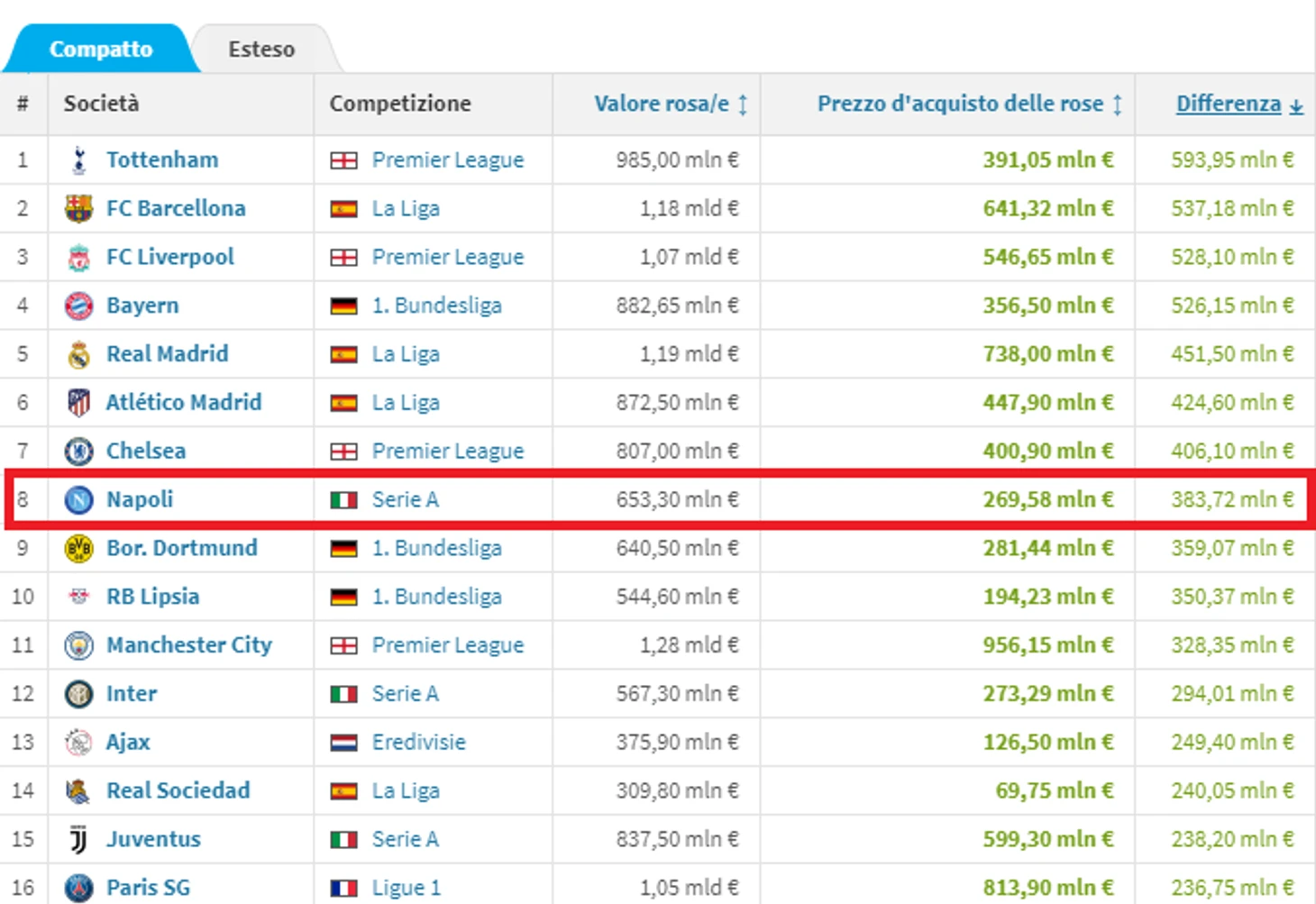Viewport: 1316px width, 904px height.
Task: Open the FC Barcellona club link
Action: (x=176, y=208)
